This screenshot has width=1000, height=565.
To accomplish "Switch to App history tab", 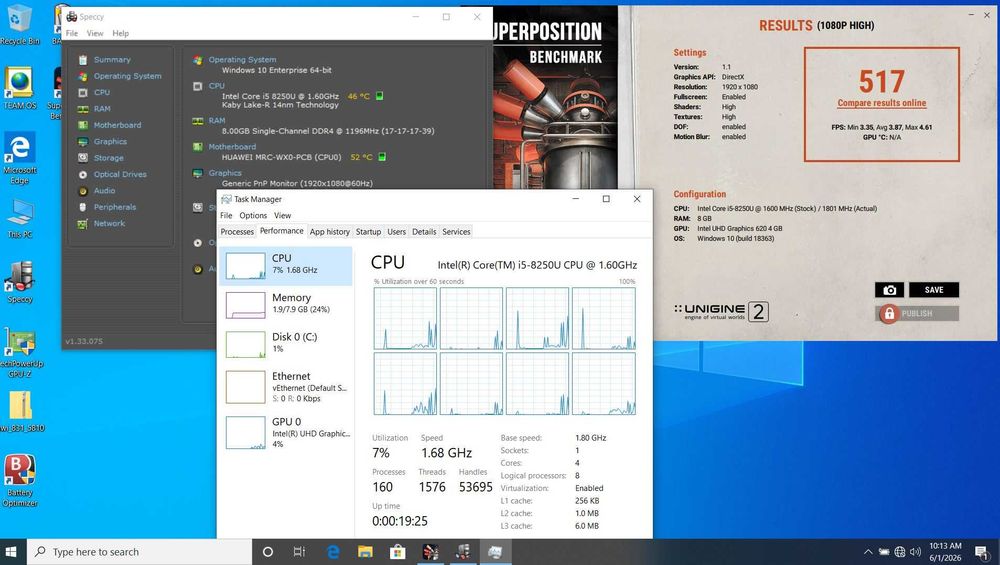I will (330, 231).
